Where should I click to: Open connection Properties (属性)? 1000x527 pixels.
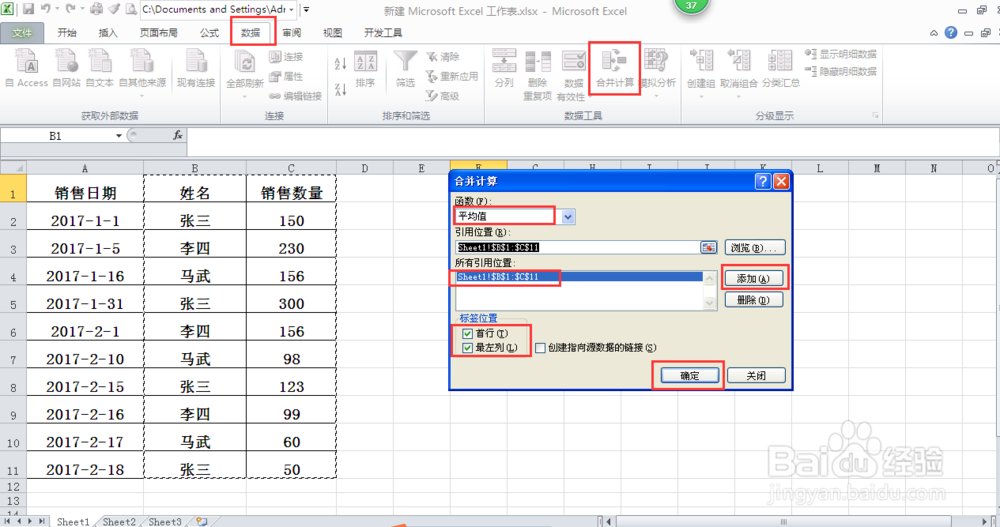coord(286,77)
